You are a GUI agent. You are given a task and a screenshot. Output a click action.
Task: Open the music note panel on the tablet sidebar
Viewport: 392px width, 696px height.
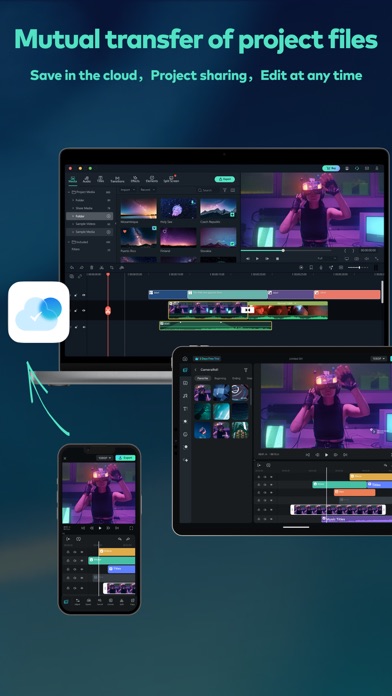[x=185, y=395]
